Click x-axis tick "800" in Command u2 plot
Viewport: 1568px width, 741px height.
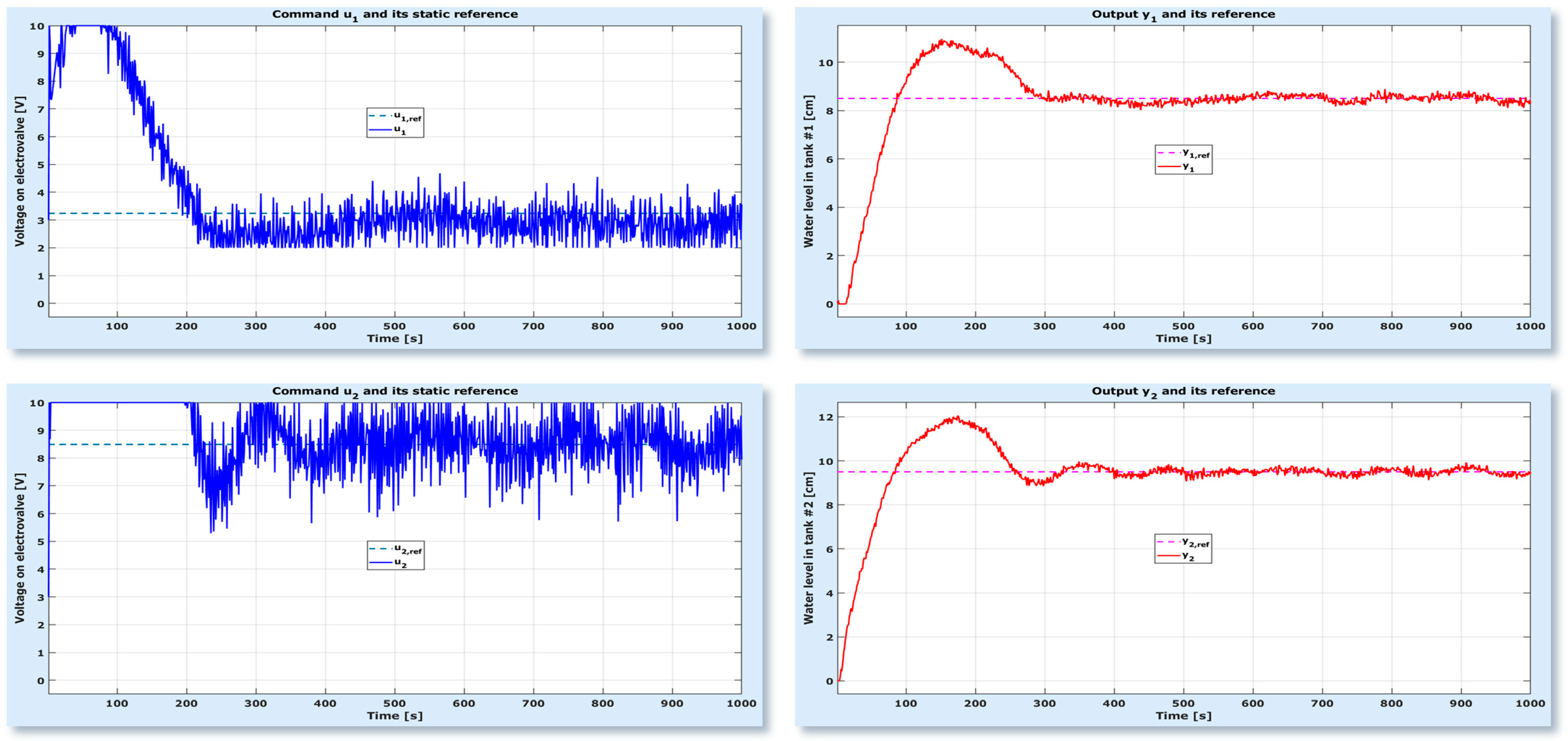point(602,703)
